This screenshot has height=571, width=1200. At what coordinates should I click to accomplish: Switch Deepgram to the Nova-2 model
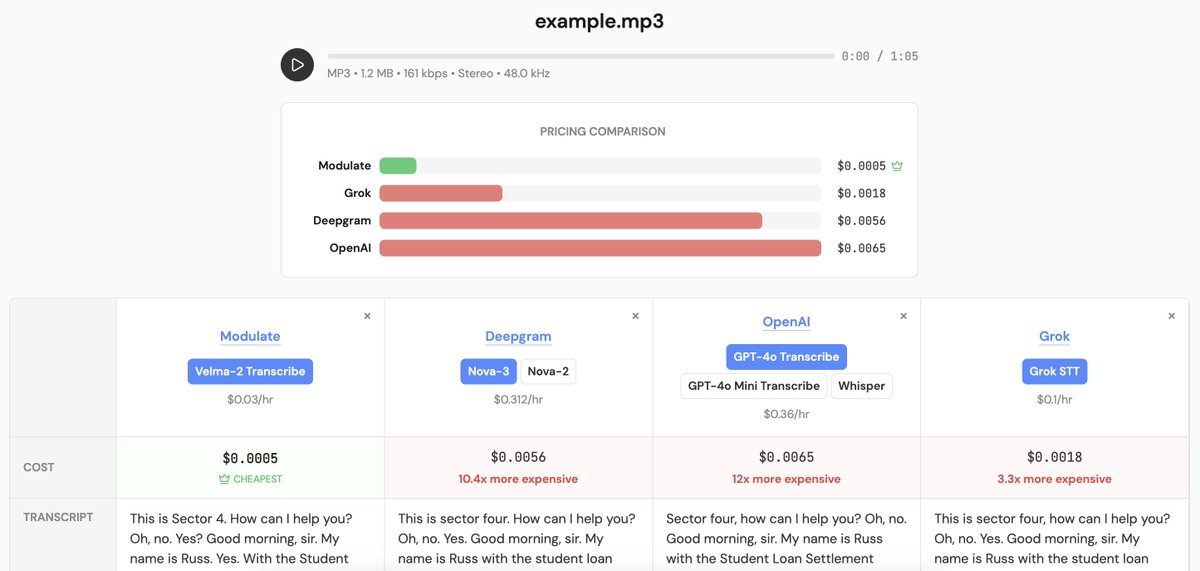[548, 371]
